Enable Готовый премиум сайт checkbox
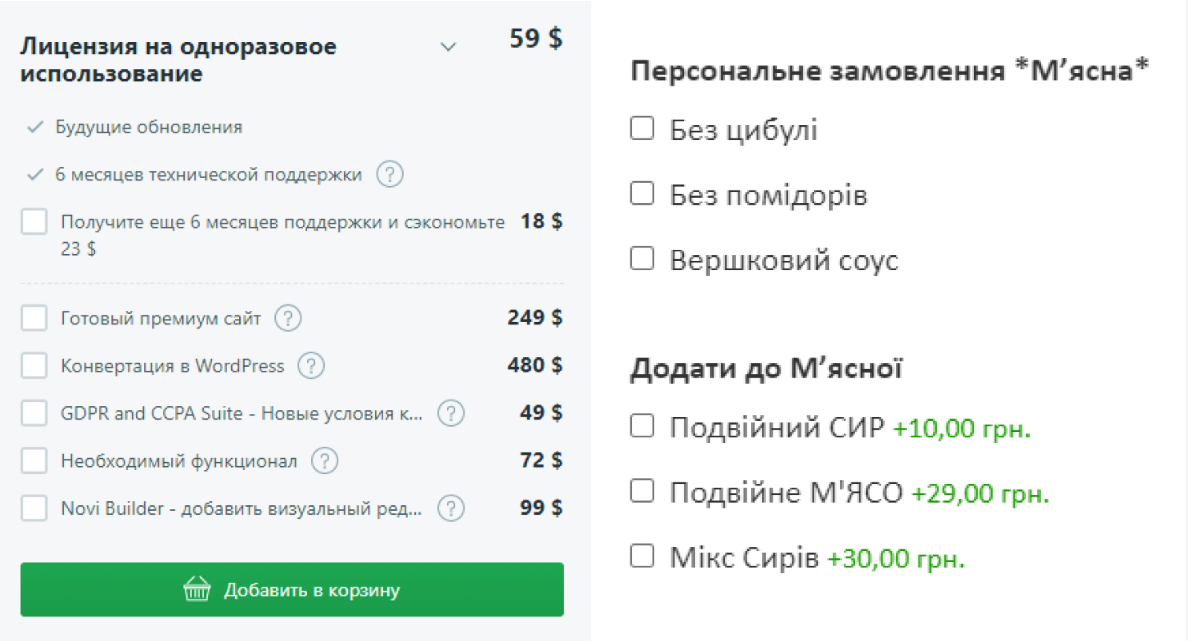 (34, 317)
